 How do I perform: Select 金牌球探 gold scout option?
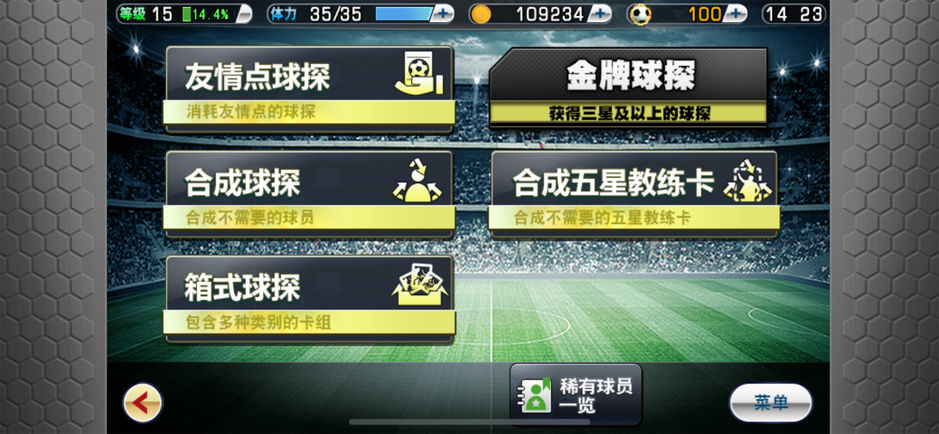[628, 87]
